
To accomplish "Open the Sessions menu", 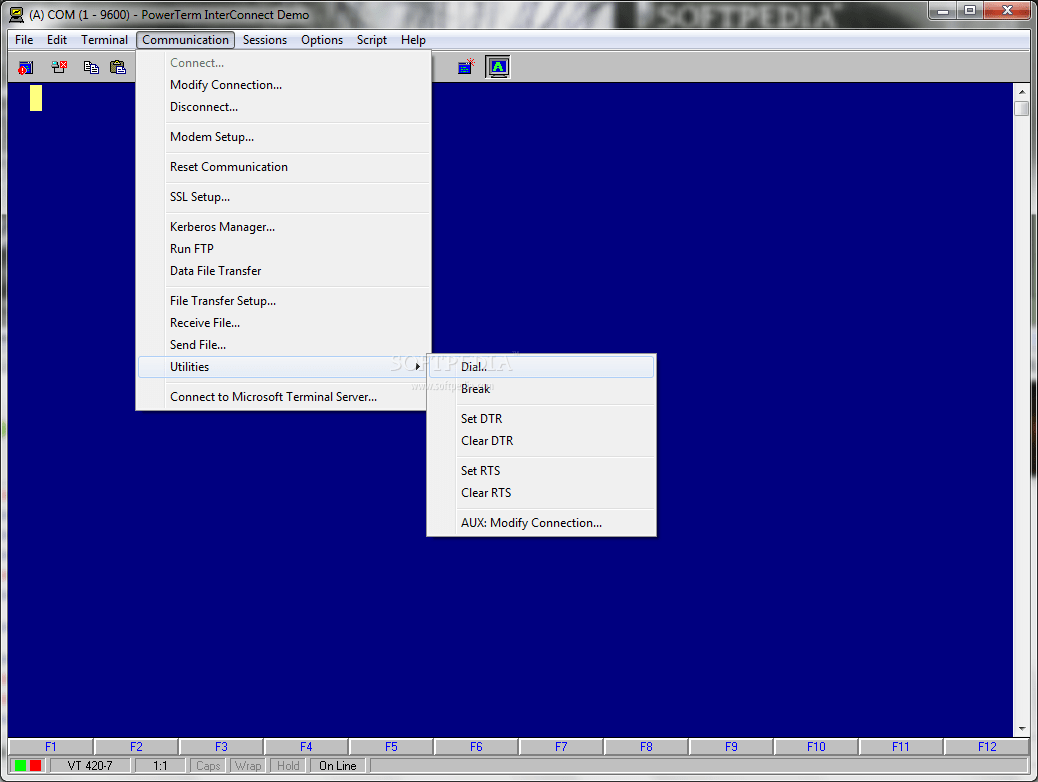I will click(x=265, y=40).
